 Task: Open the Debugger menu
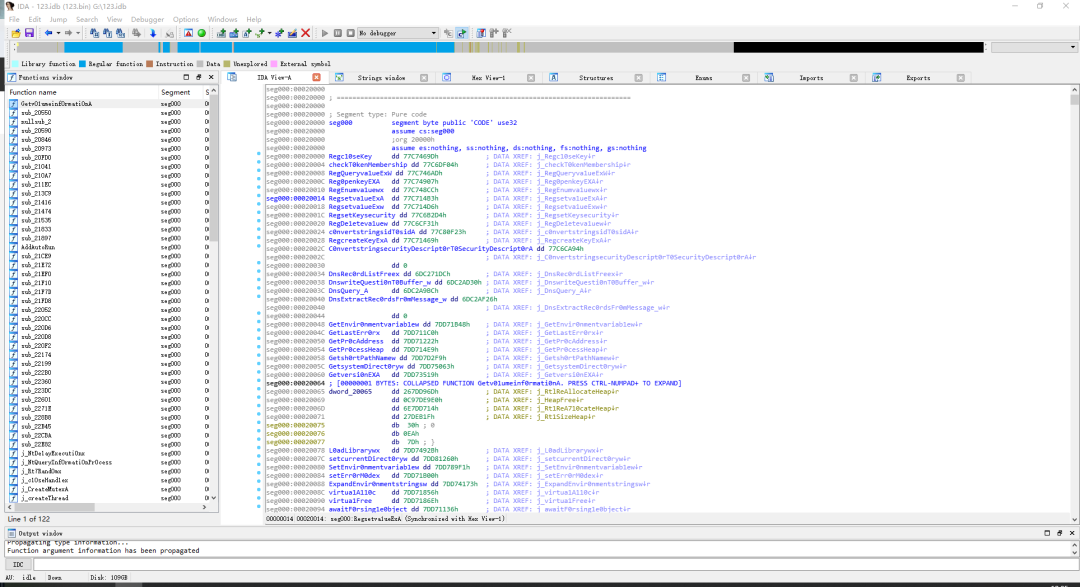tap(147, 19)
